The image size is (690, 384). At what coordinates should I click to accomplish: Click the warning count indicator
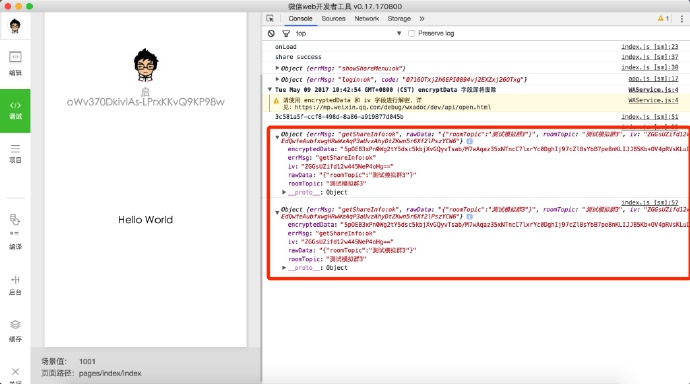pos(663,18)
